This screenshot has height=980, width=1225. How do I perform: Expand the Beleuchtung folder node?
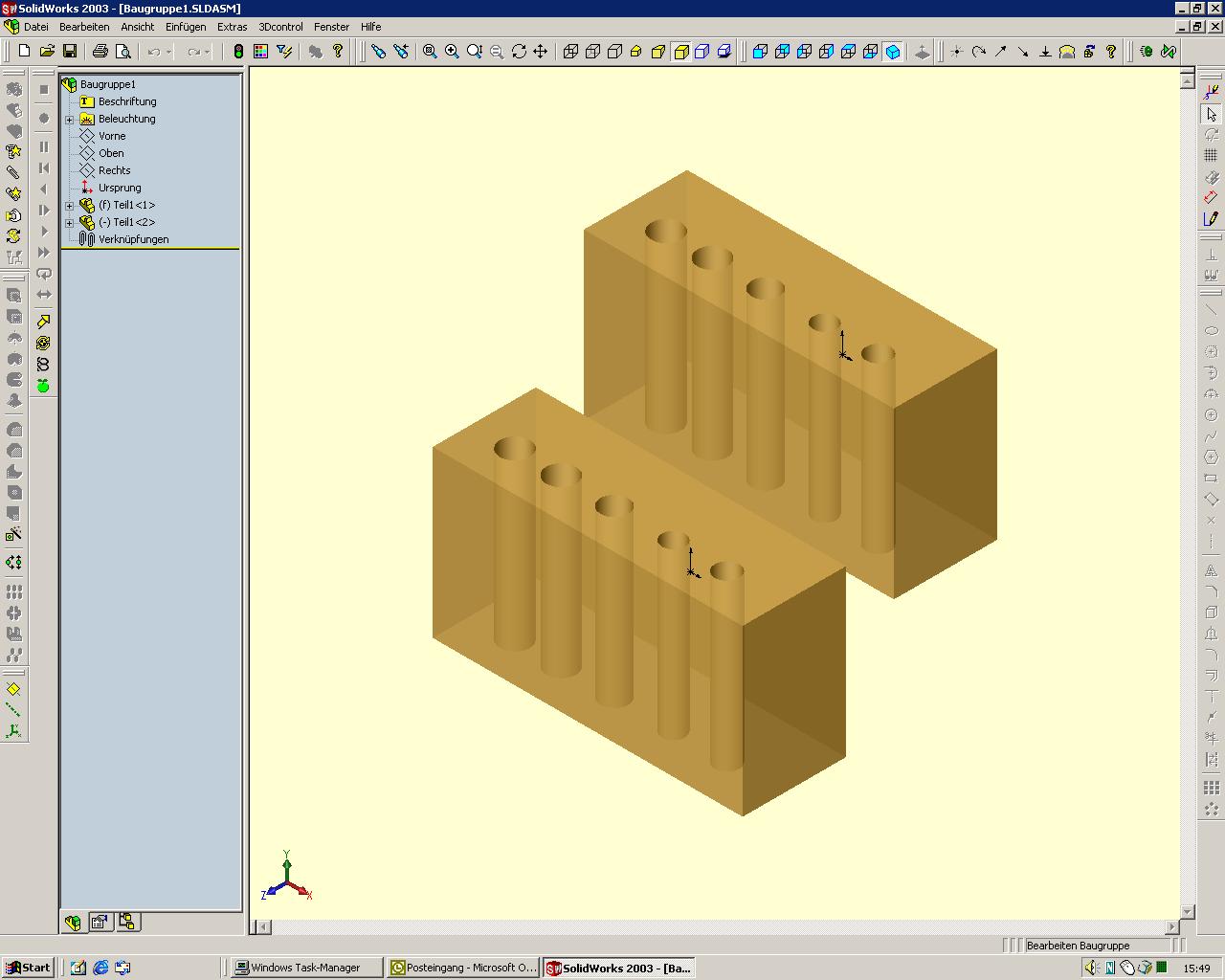(x=69, y=120)
